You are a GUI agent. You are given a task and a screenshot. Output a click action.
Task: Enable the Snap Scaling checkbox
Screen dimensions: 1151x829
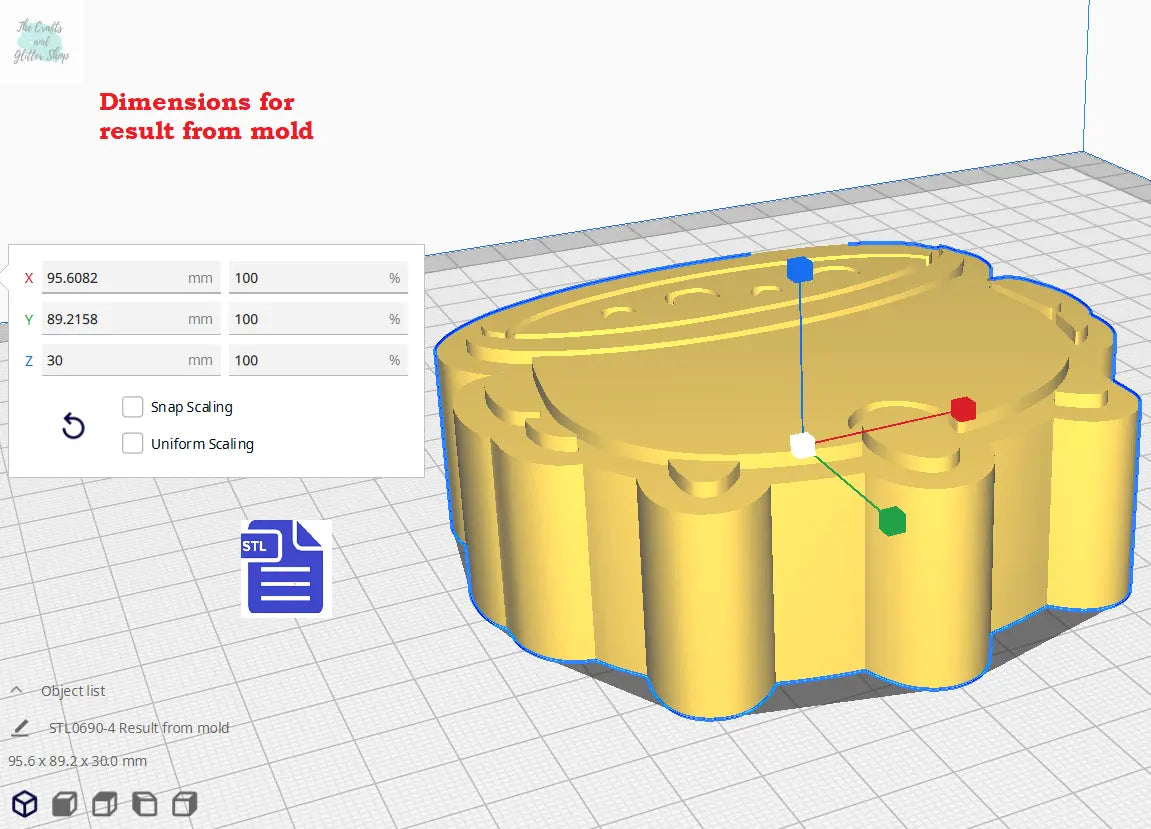(x=132, y=407)
